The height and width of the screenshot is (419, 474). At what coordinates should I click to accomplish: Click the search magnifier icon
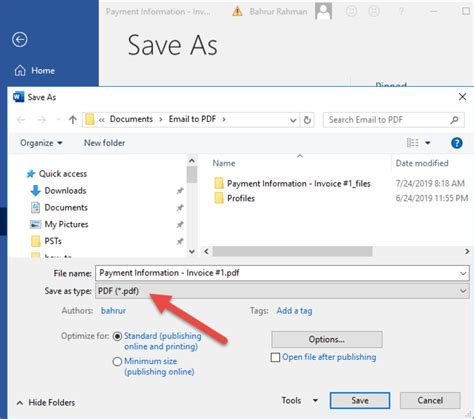[x=454, y=120]
